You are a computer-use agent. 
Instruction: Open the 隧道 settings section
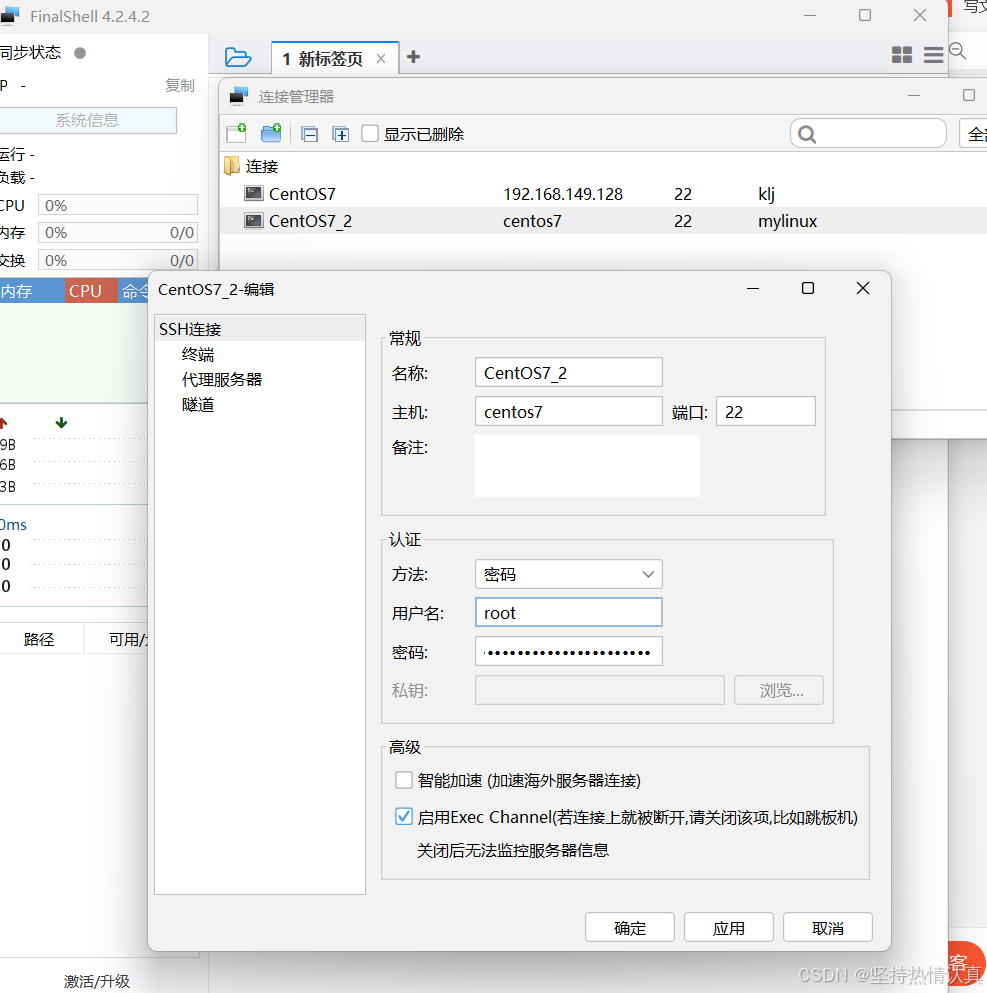tap(198, 405)
